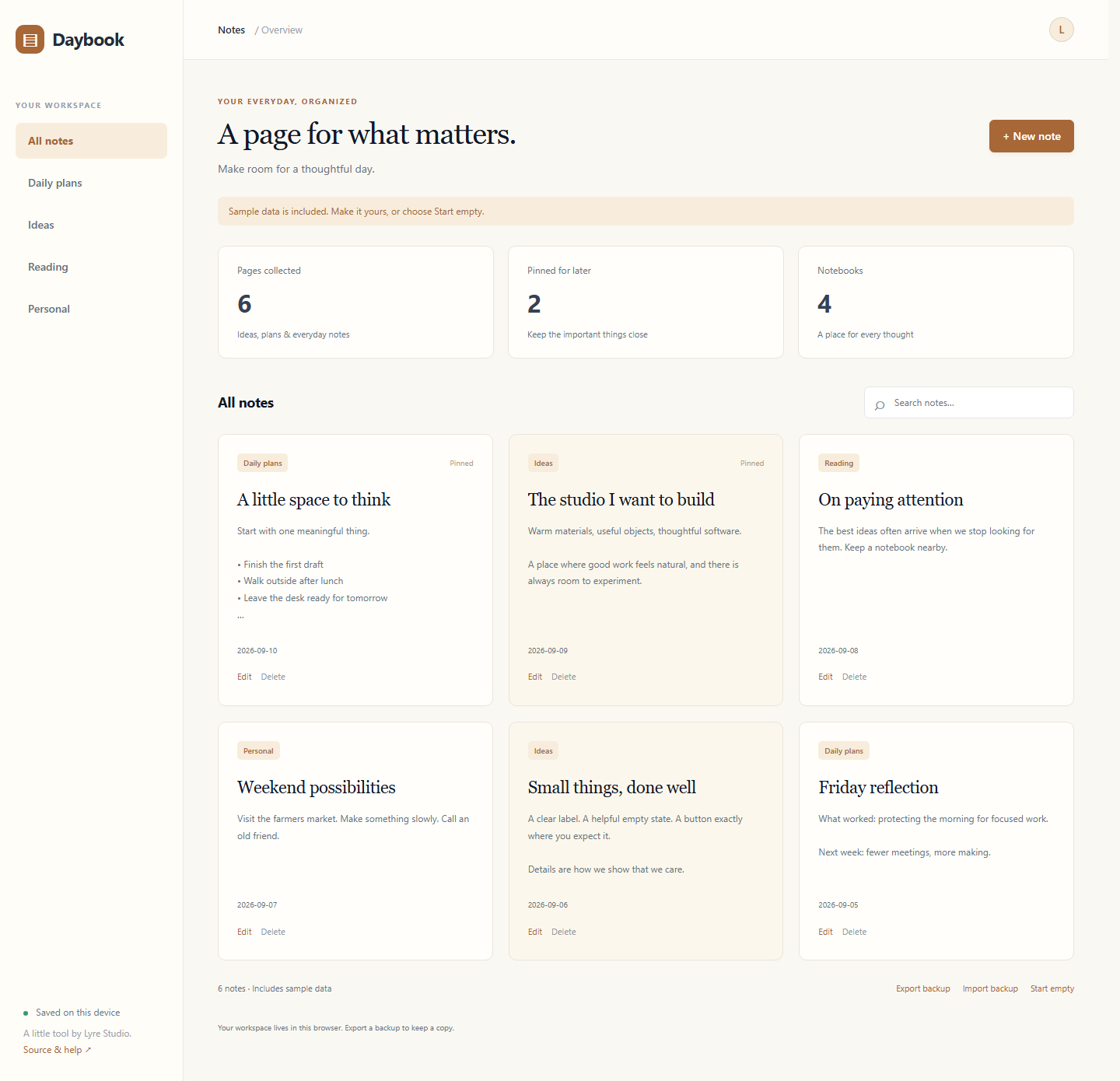Delete 'Weekend possibilities' note
1120x1081 pixels.
[x=273, y=932]
